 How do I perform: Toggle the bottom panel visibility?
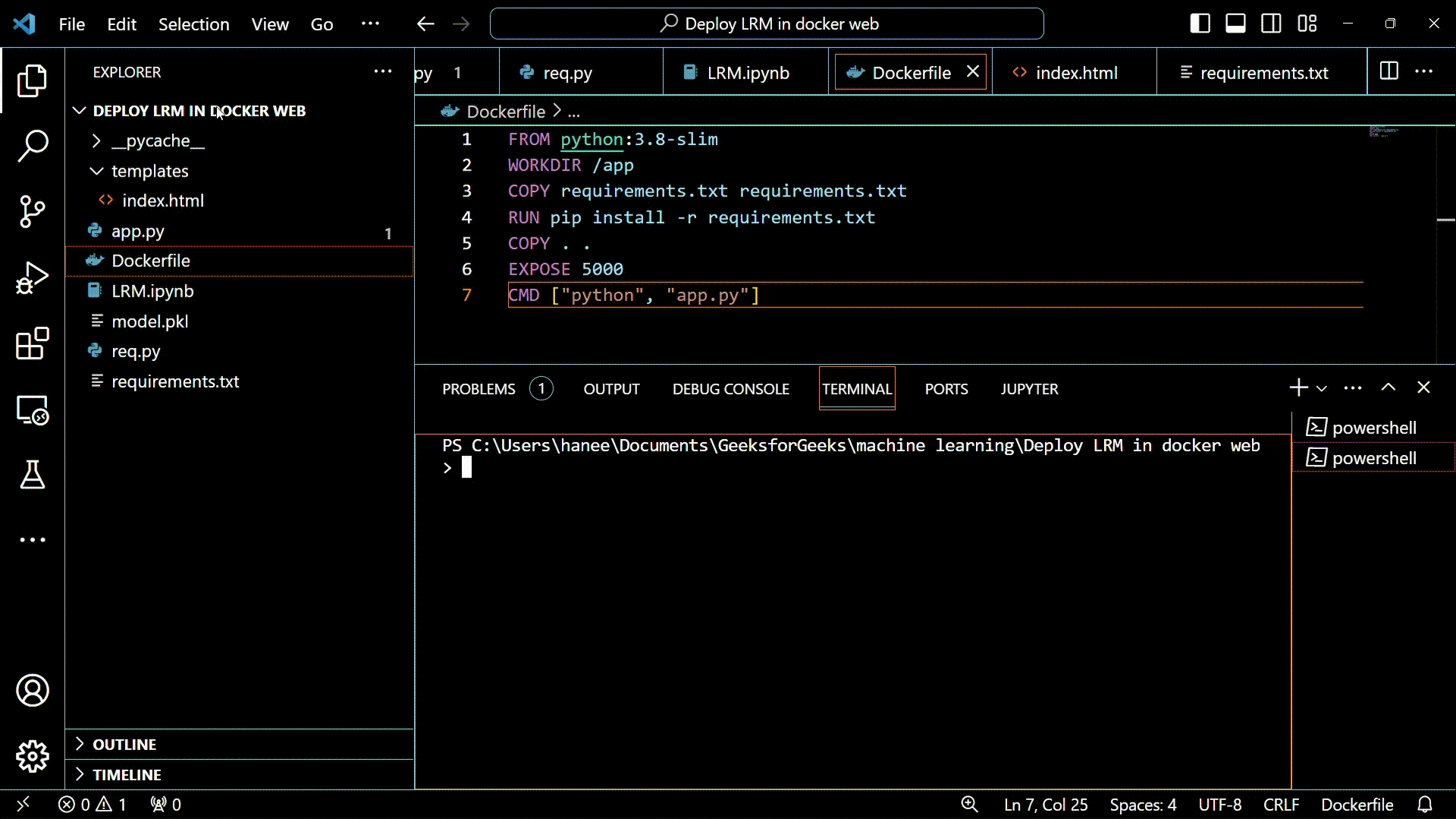pyautogui.click(x=1235, y=24)
